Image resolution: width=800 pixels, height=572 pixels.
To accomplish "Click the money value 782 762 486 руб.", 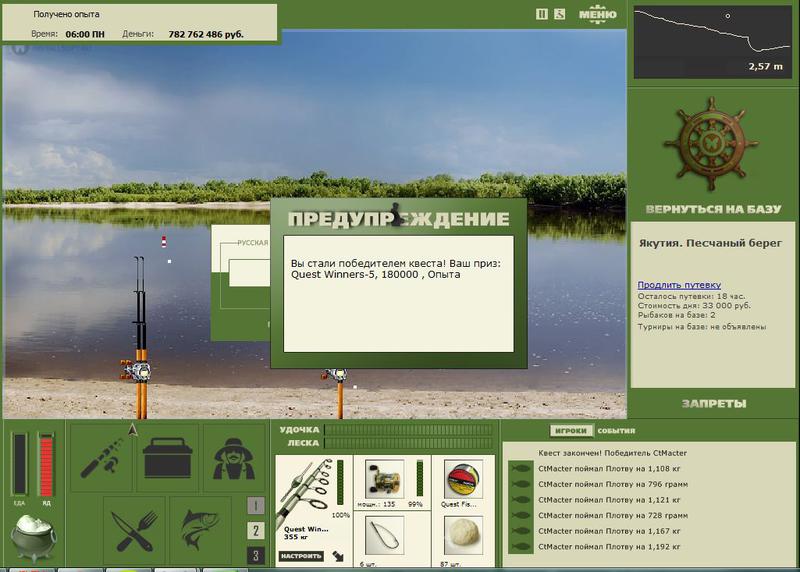I will (206, 34).
